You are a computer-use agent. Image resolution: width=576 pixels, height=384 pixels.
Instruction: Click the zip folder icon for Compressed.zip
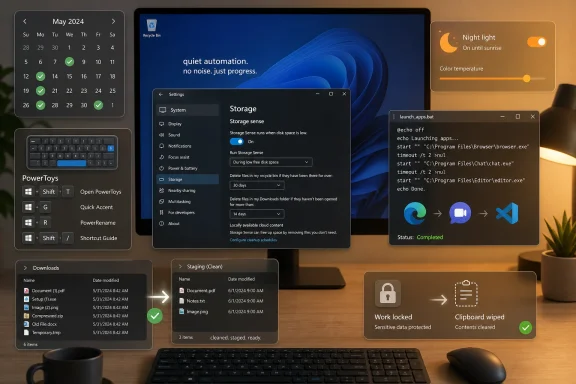coord(26,316)
